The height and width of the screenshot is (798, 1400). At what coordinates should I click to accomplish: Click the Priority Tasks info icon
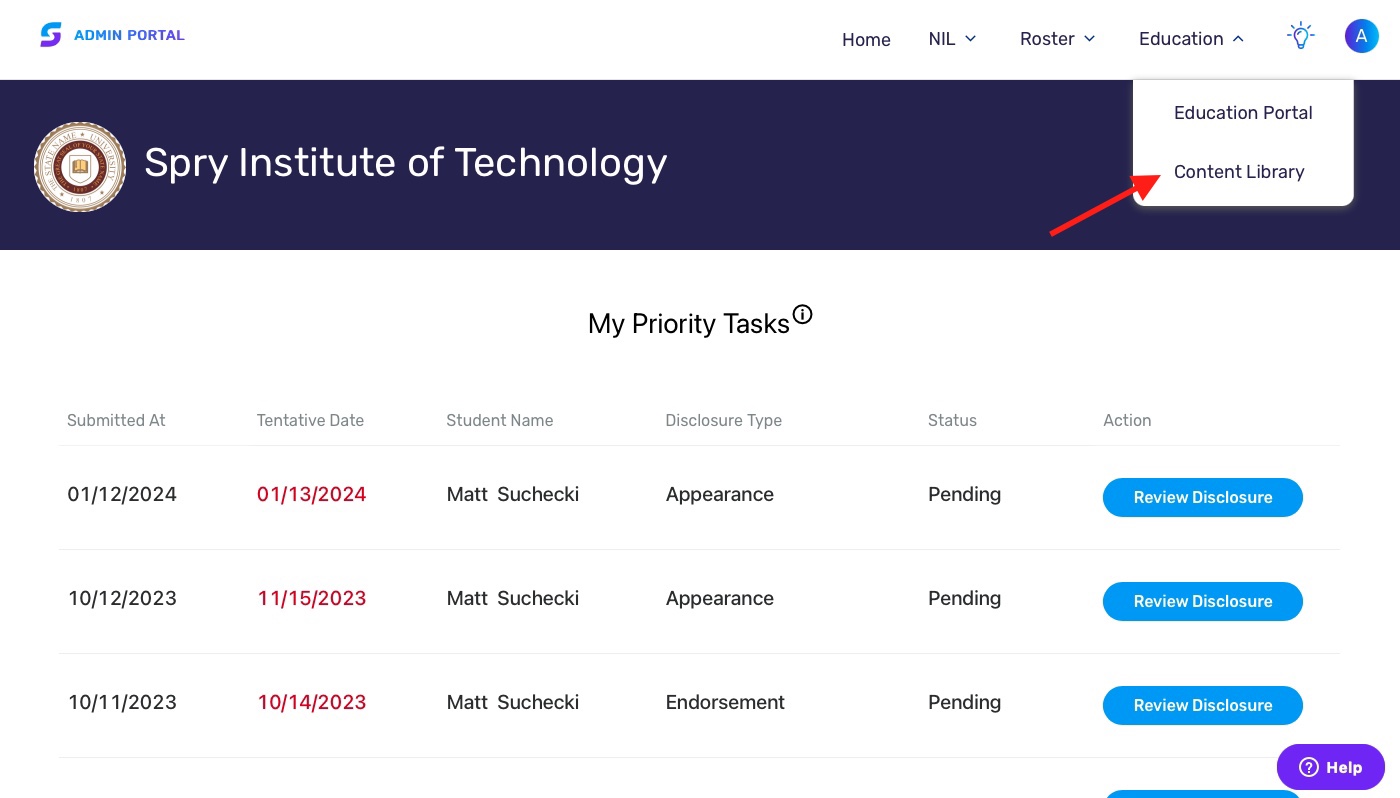(x=802, y=316)
